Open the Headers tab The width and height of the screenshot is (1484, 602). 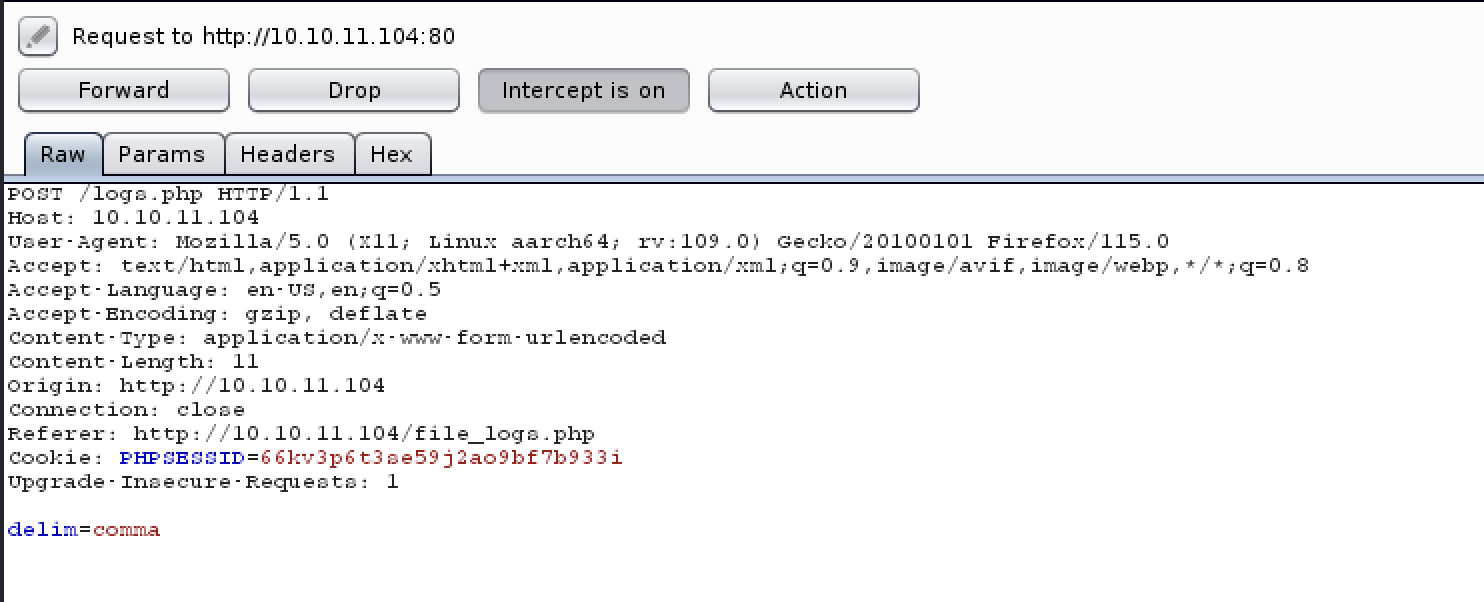pos(288,155)
